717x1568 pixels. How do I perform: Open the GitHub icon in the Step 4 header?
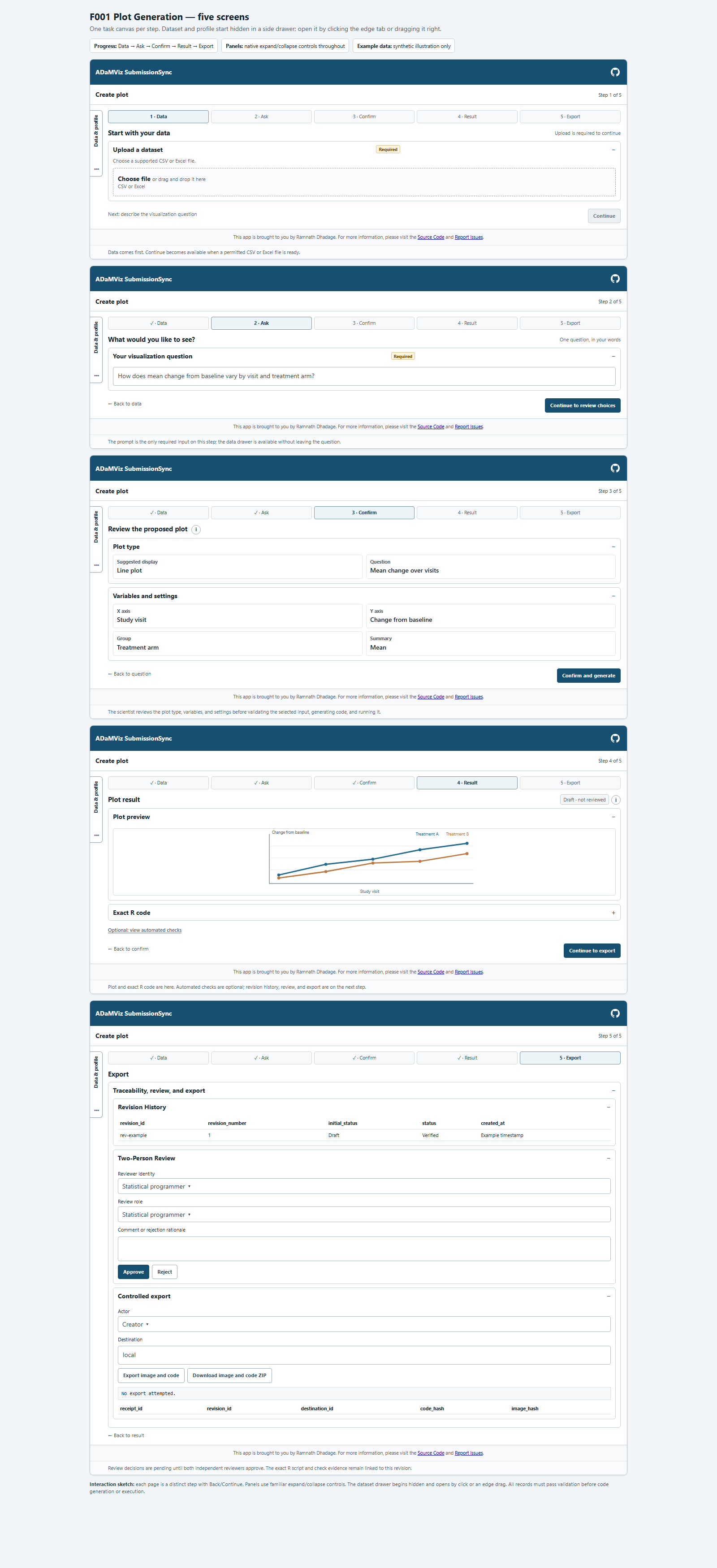click(615, 738)
